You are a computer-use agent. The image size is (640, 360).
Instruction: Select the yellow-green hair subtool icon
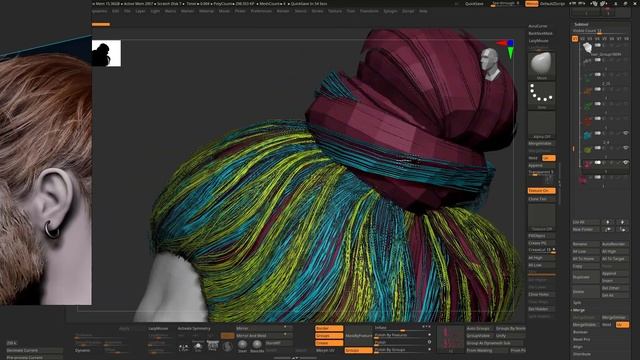point(587,150)
